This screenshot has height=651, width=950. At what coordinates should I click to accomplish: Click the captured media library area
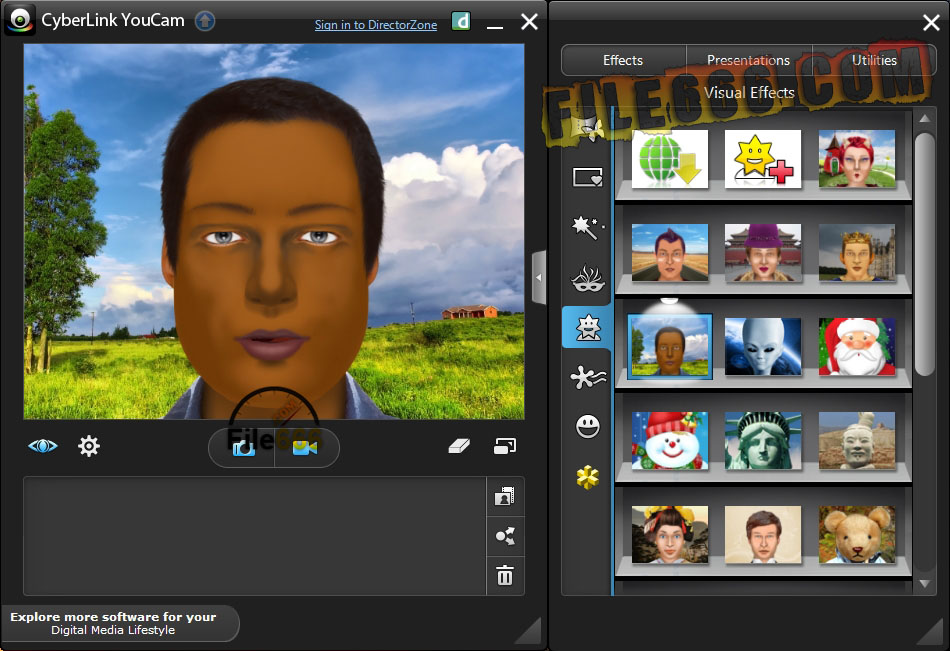pyautogui.click(x=254, y=536)
